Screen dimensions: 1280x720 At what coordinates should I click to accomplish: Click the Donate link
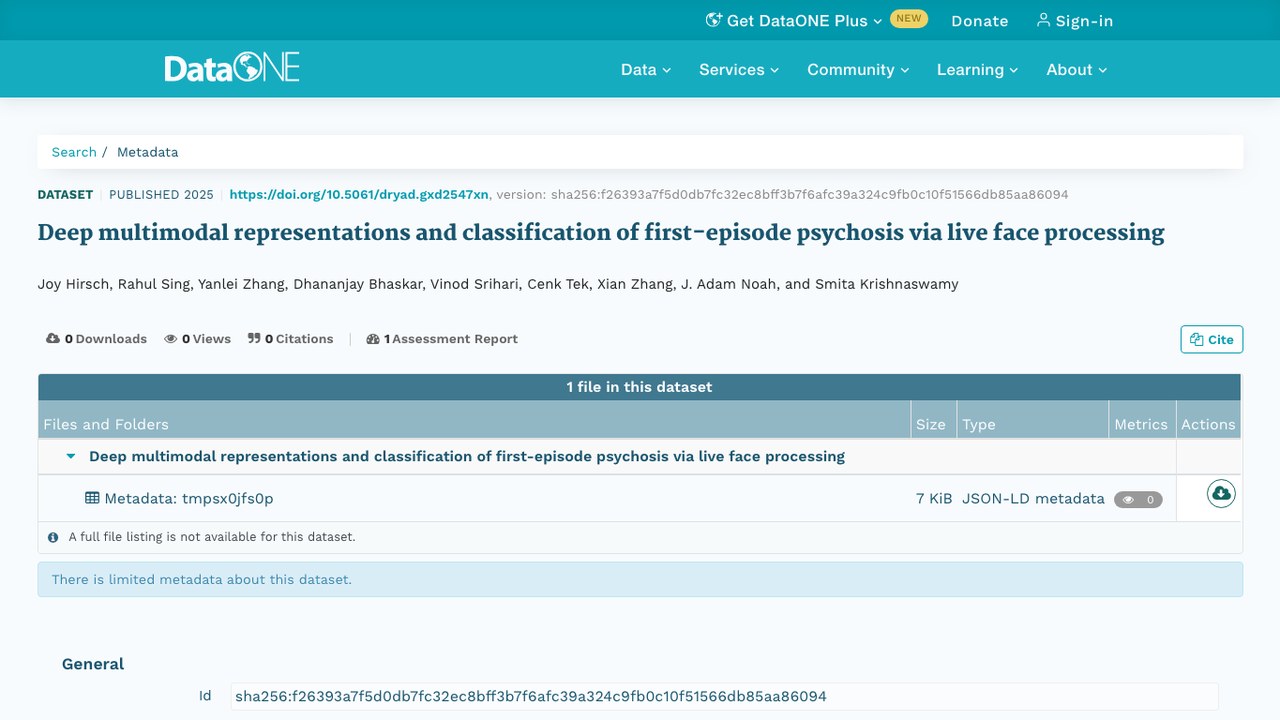click(980, 21)
